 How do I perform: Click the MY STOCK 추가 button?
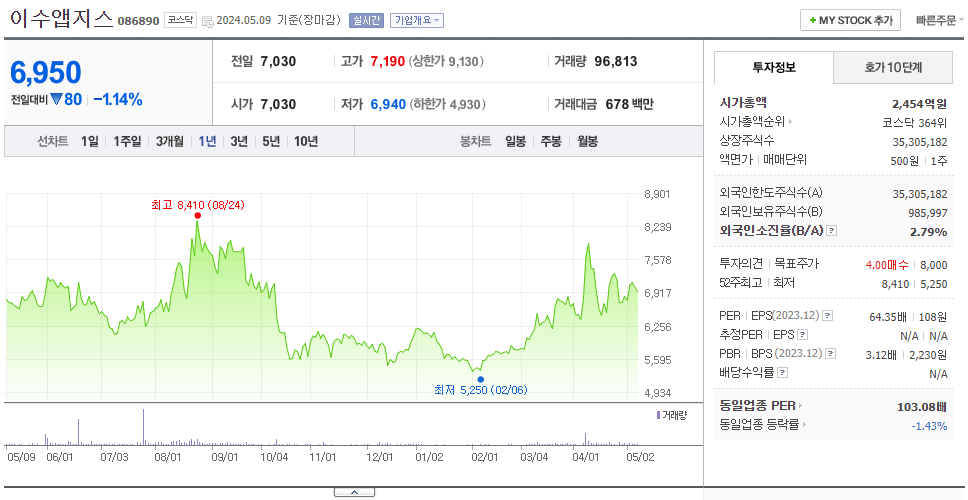(850, 20)
